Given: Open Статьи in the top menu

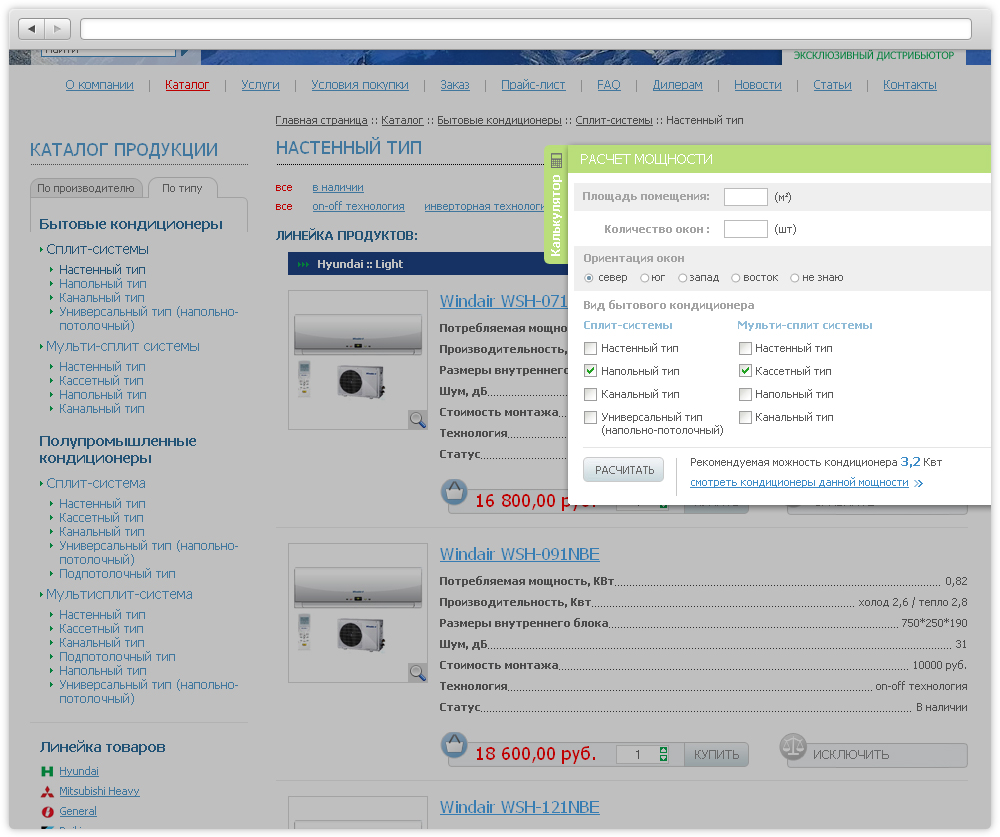Looking at the screenshot, I should [832, 85].
